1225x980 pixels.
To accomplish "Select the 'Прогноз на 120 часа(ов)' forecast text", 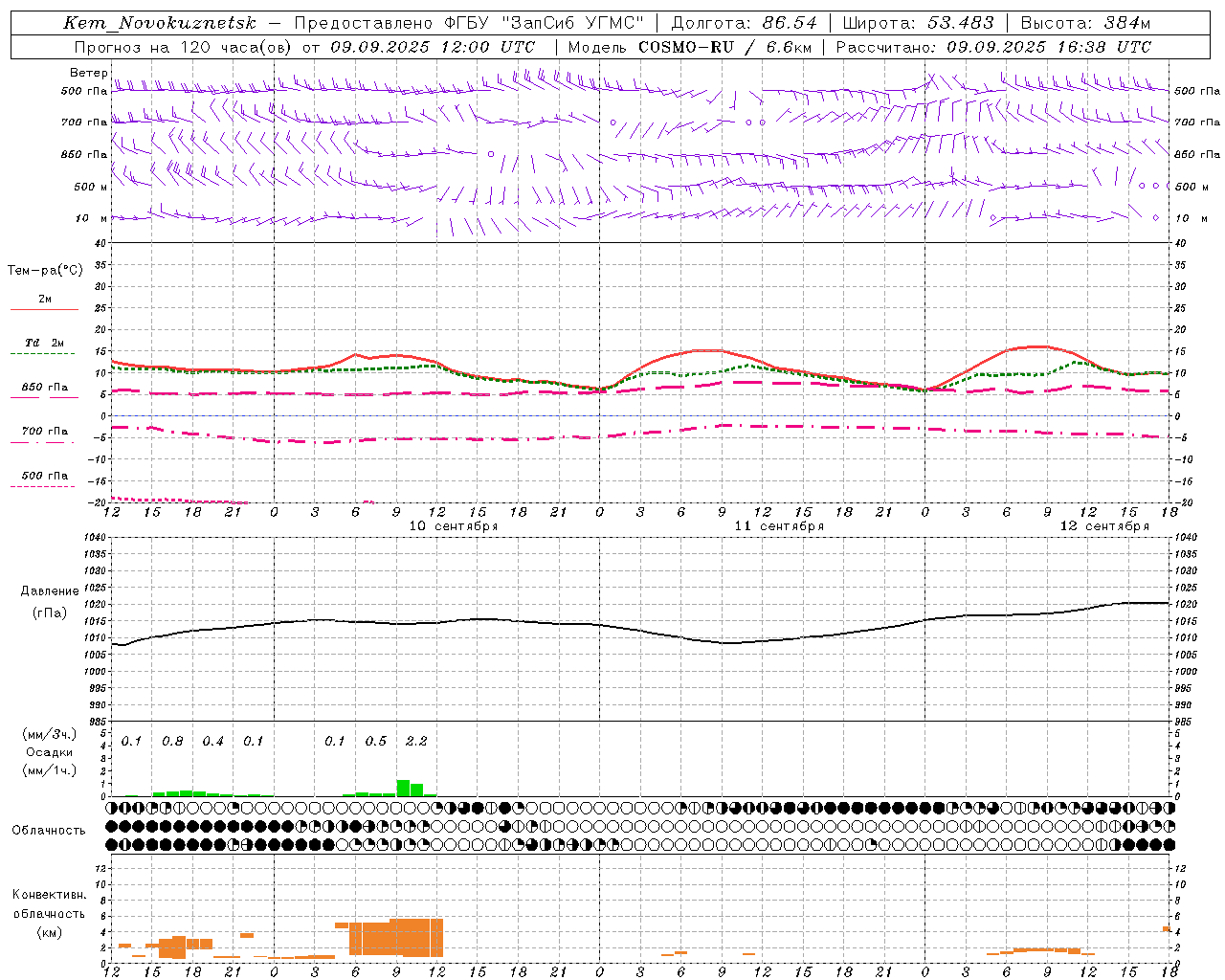I will click(x=184, y=47).
